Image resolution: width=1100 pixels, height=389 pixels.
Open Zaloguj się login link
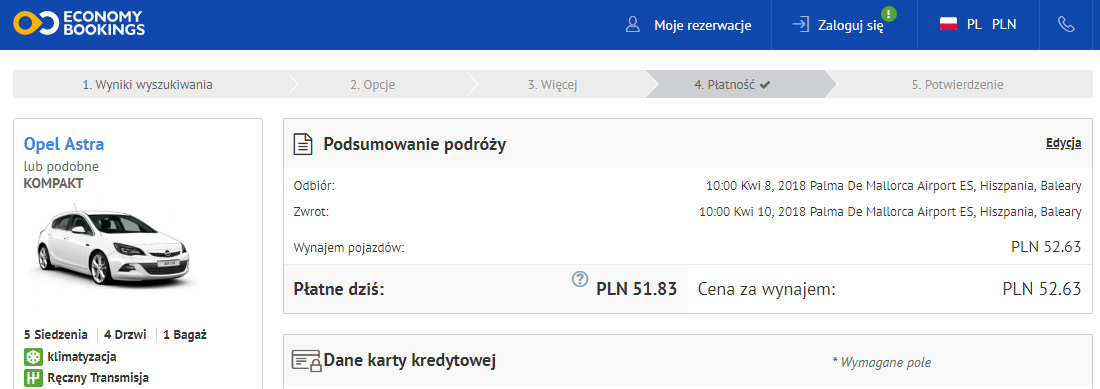851,26
